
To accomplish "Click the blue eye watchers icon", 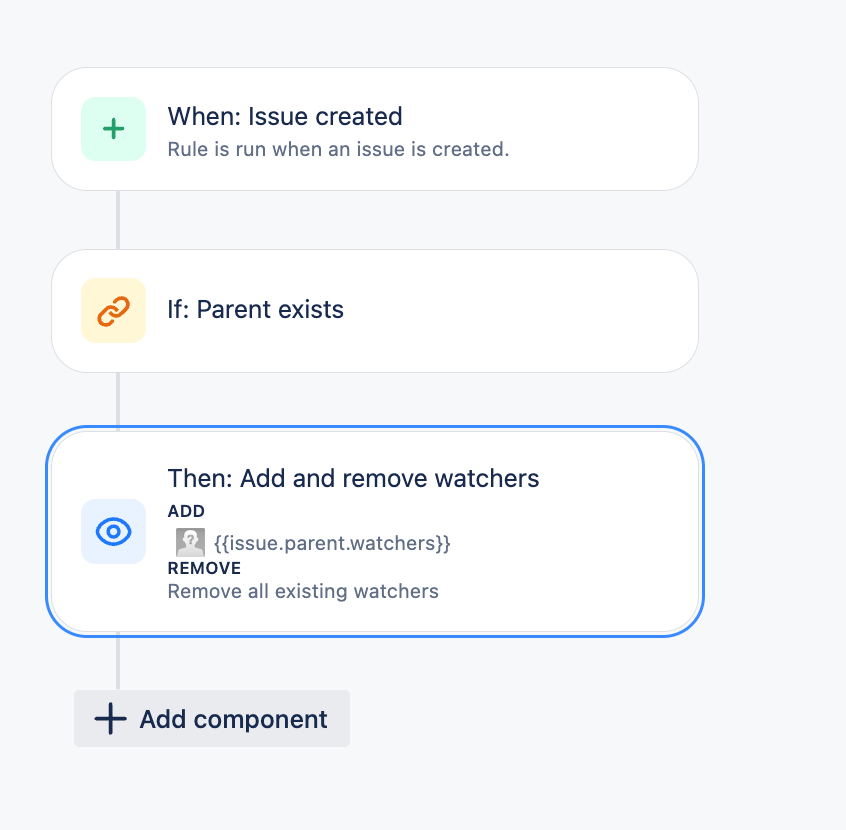I will (x=113, y=532).
